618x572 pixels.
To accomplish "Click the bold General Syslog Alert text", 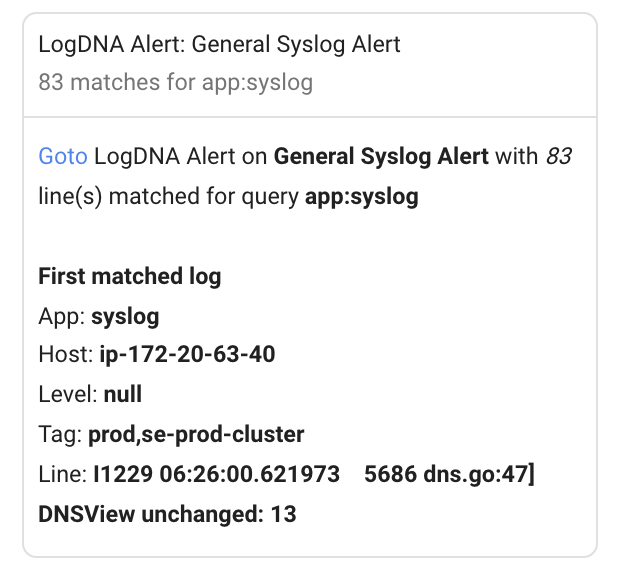I will 381,157.
